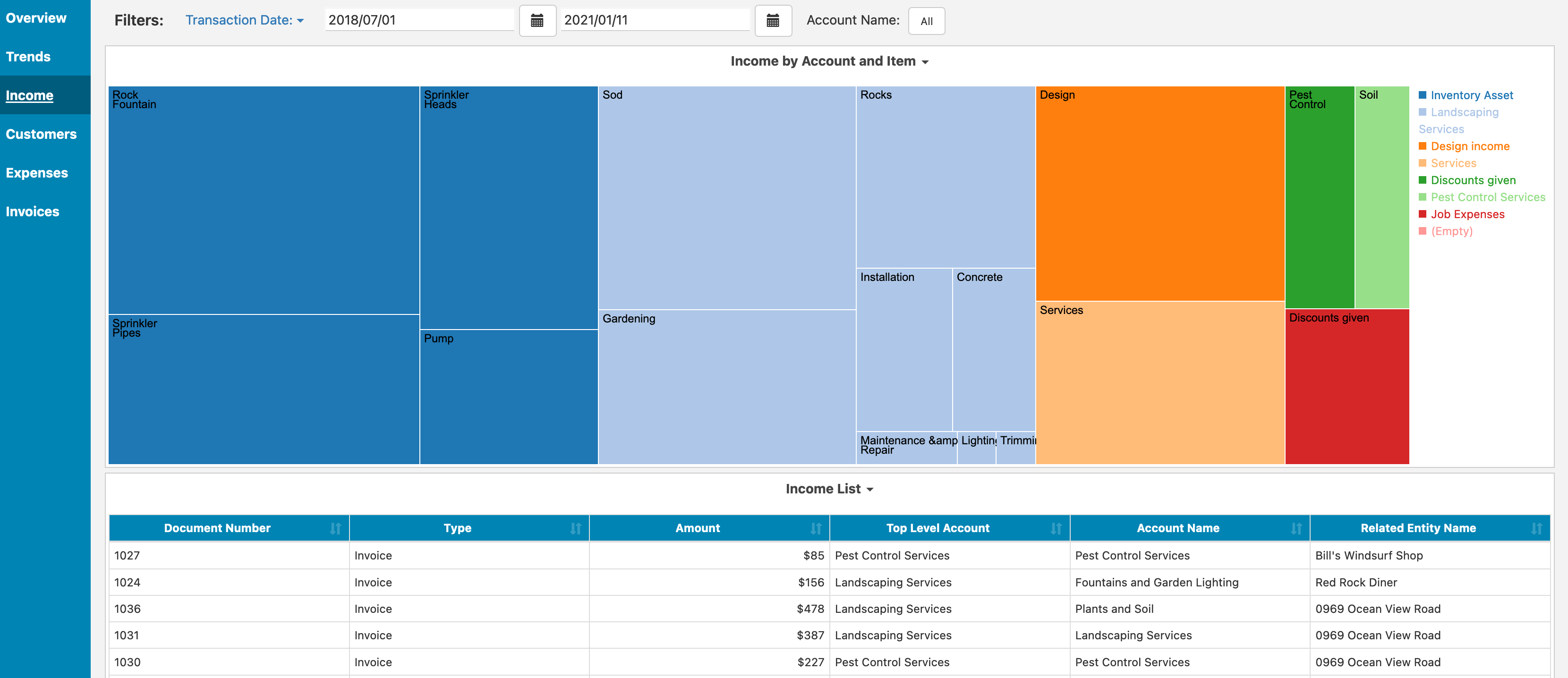
Task: Click the orange Design treemap block
Action: tap(1159, 195)
